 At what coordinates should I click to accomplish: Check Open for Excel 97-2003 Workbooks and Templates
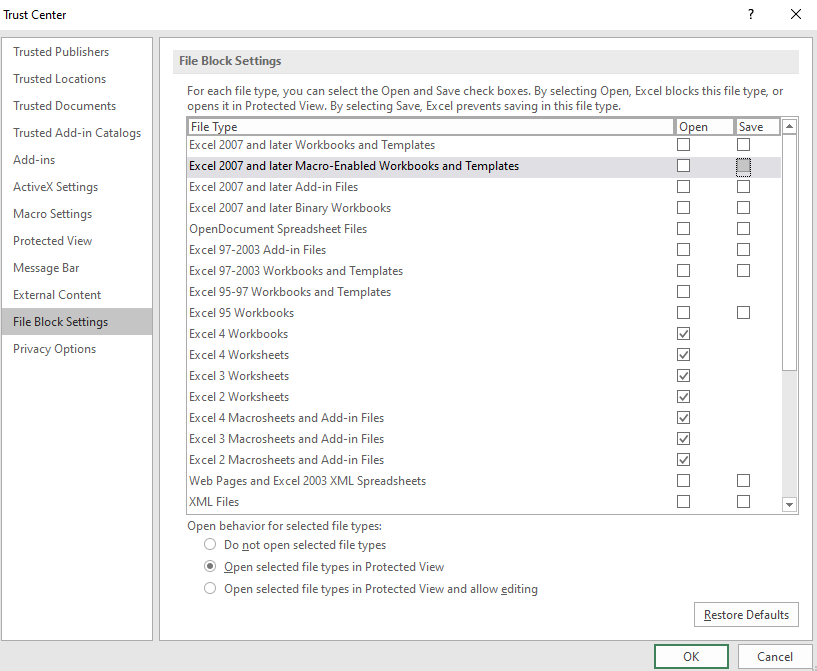683,271
